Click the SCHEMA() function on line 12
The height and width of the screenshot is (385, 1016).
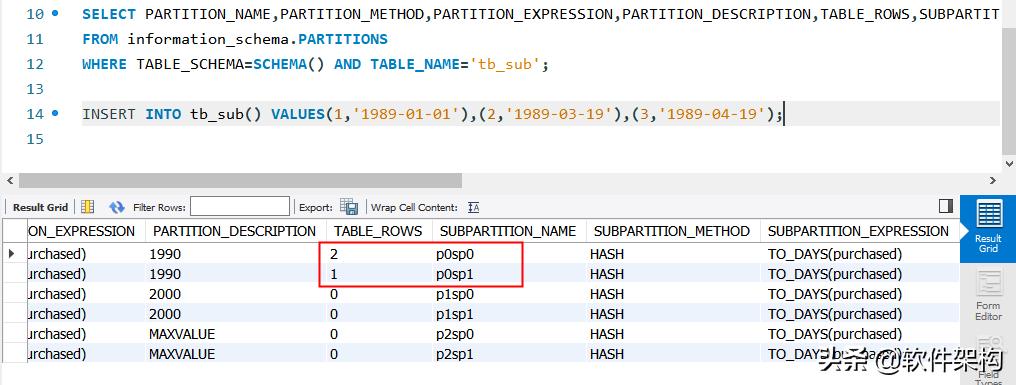(289, 64)
